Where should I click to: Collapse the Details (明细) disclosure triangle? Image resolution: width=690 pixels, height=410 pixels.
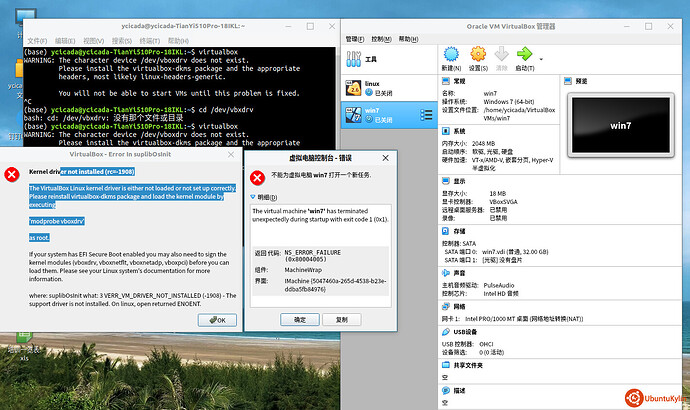(255, 197)
